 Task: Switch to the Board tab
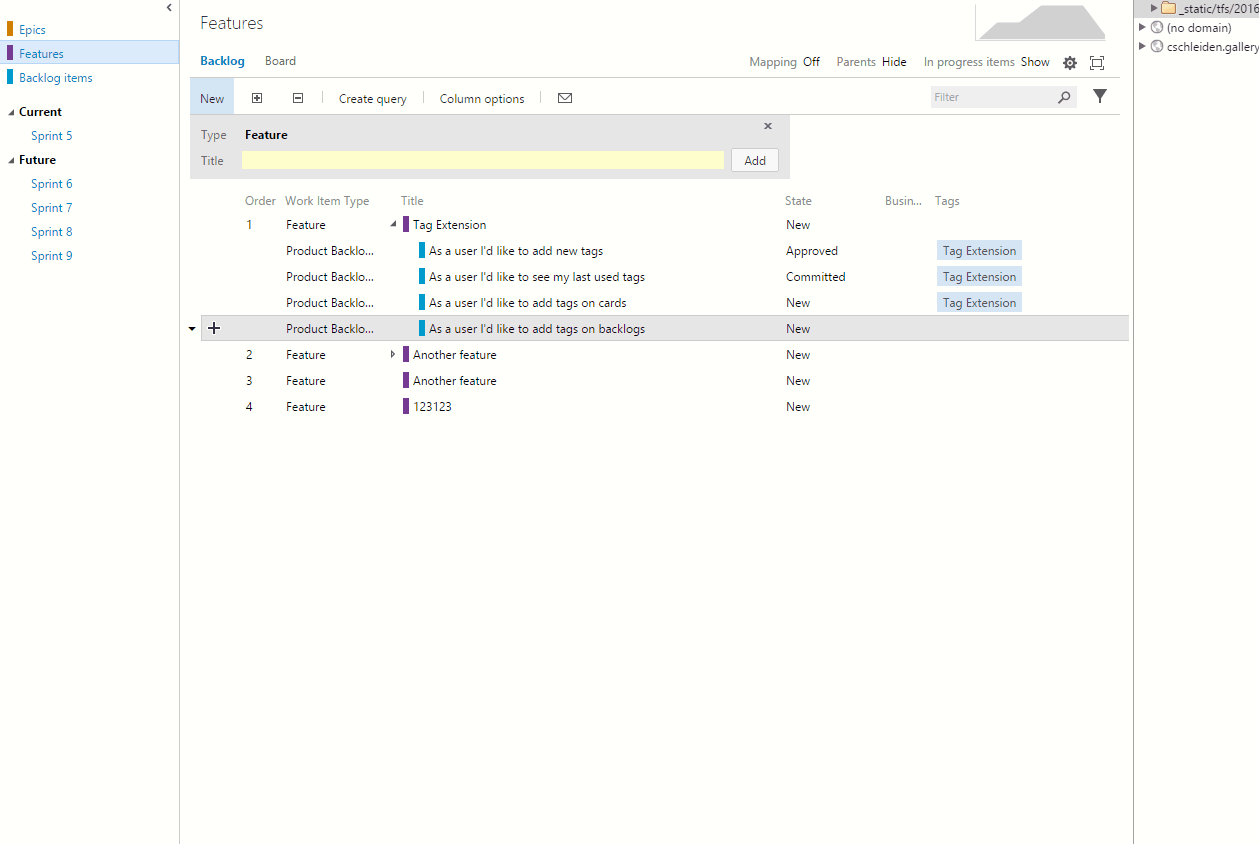280,61
